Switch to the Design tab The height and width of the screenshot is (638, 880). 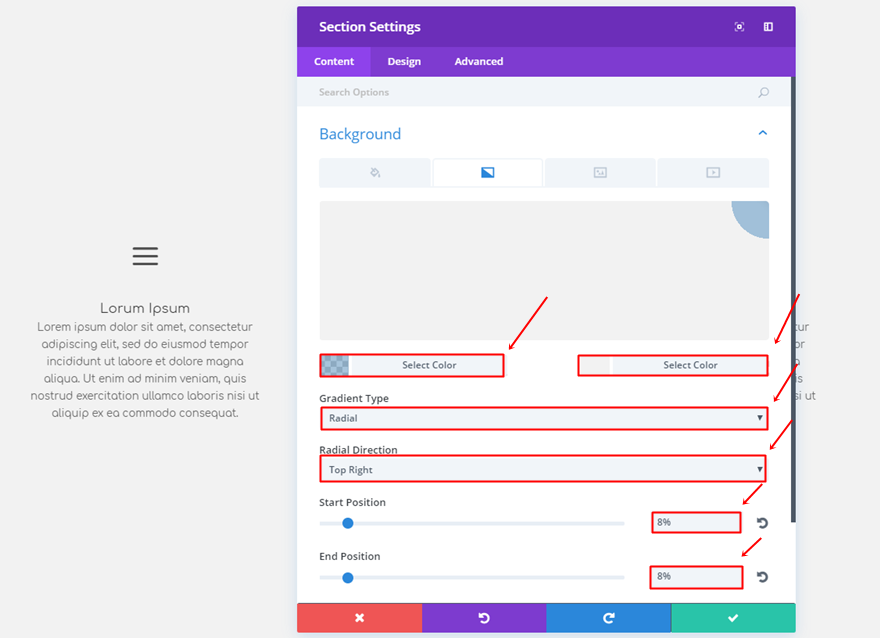pos(404,61)
